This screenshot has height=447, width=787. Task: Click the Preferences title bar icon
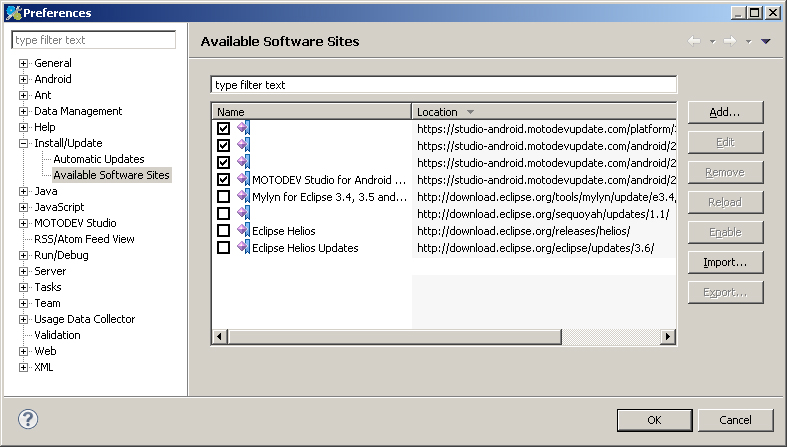click(x=14, y=13)
